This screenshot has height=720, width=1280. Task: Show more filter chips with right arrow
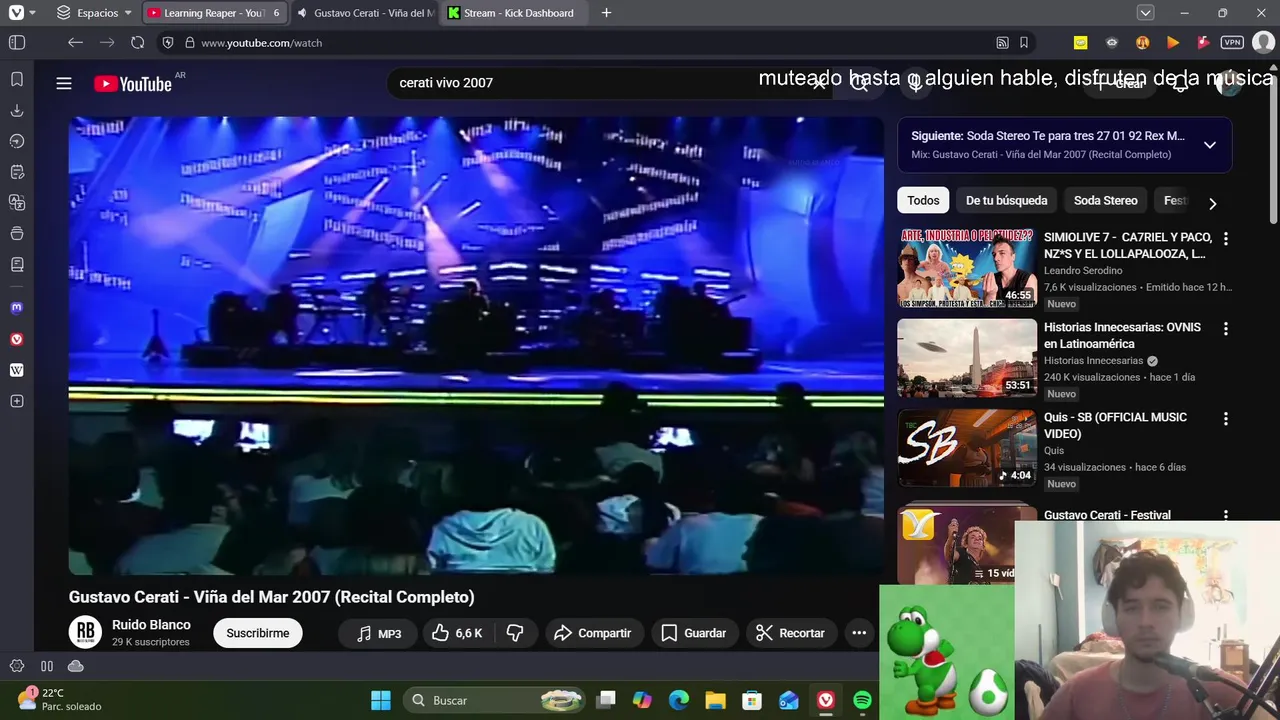pyautogui.click(x=1212, y=203)
